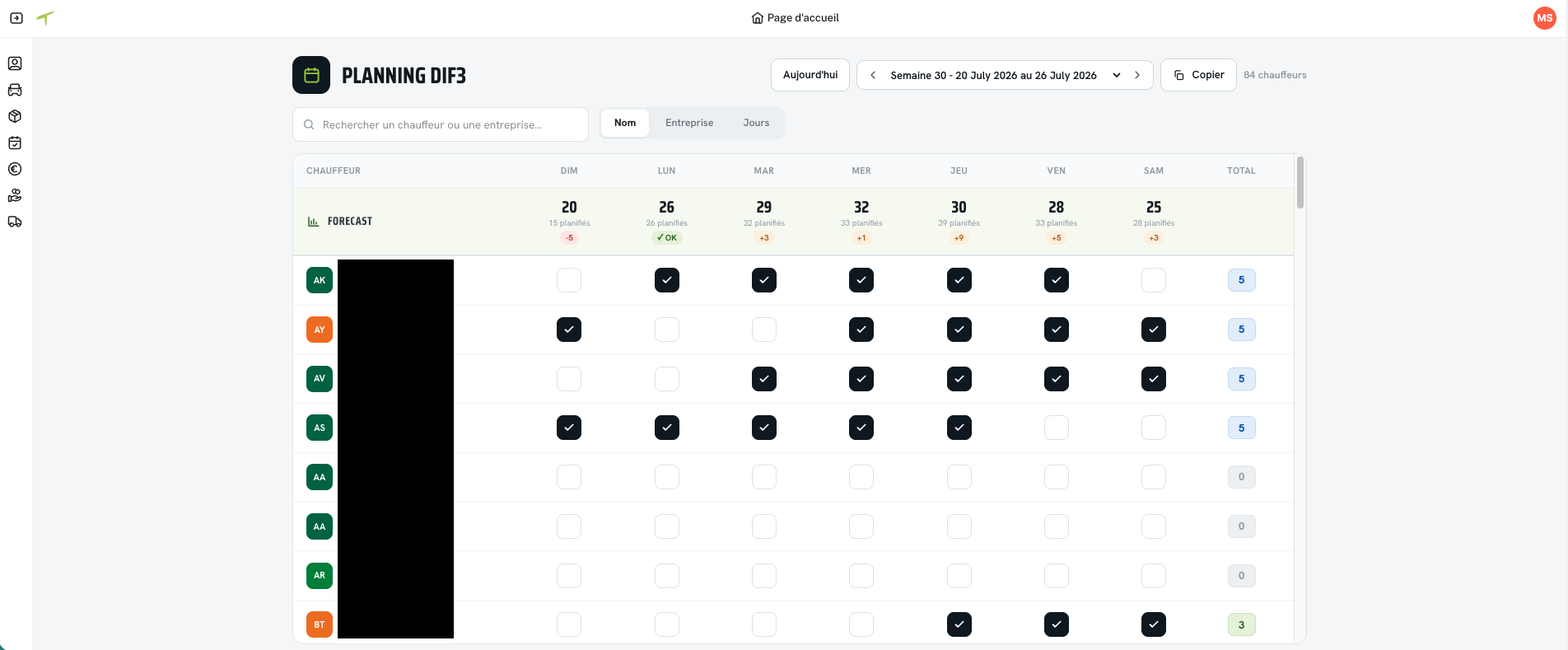Check Friday for driver AS
1568x650 pixels.
[1057, 428]
